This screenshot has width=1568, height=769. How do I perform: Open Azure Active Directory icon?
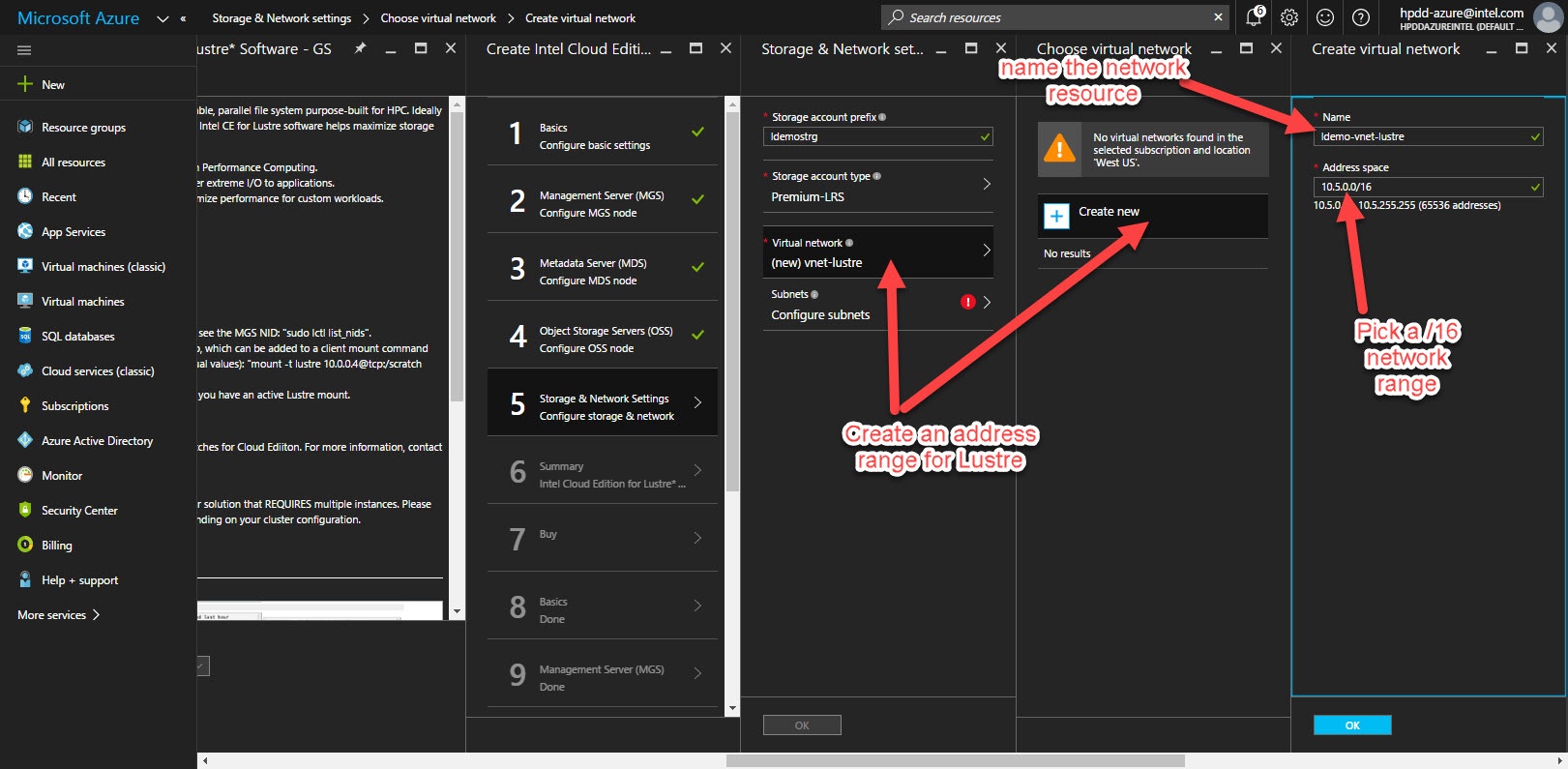tap(25, 440)
